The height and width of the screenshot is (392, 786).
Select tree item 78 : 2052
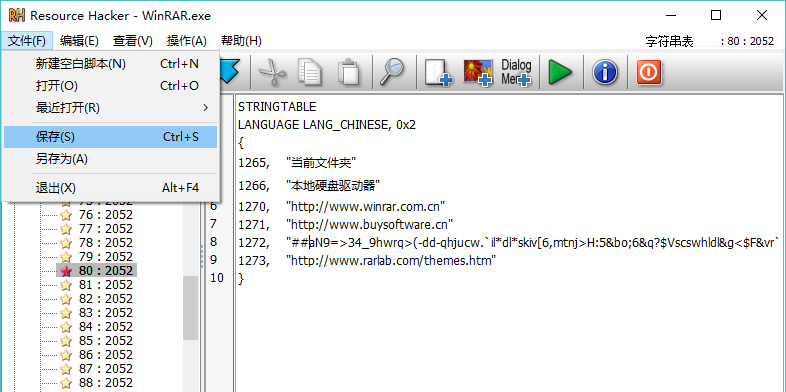click(105, 243)
